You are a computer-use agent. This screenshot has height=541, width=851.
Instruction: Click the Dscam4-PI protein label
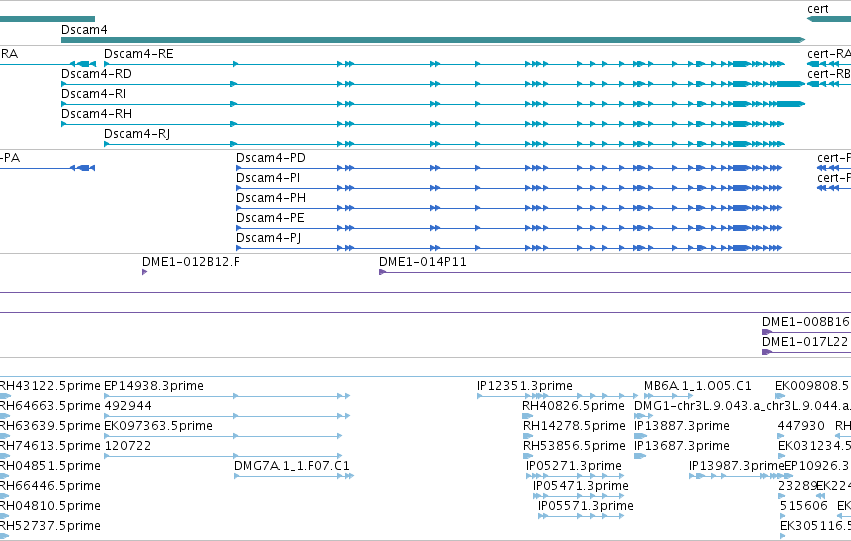click(268, 178)
